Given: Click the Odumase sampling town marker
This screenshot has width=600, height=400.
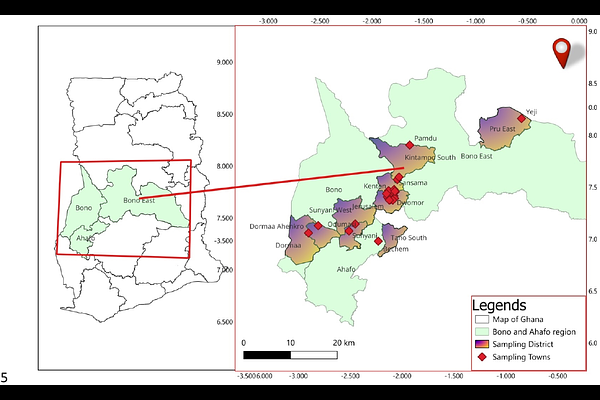Looking at the screenshot, I should [355, 224].
